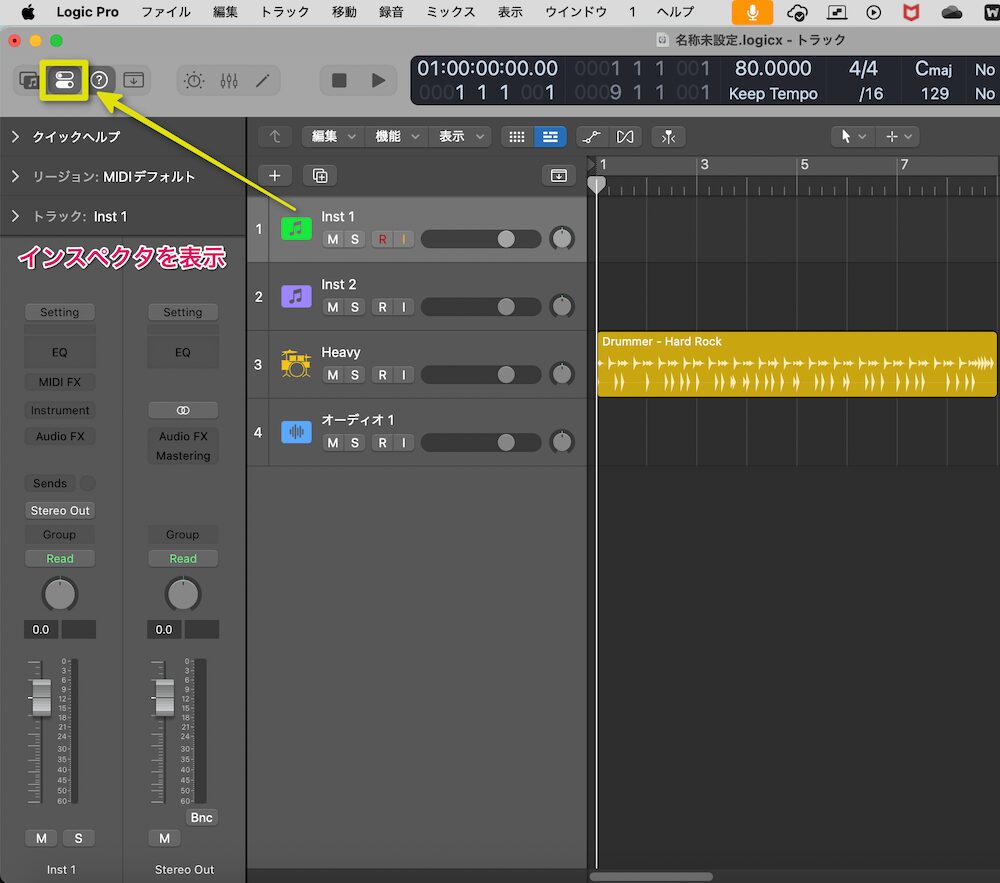Click MIDI FX slot
The height and width of the screenshot is (883, 1000).
(60, 382)
